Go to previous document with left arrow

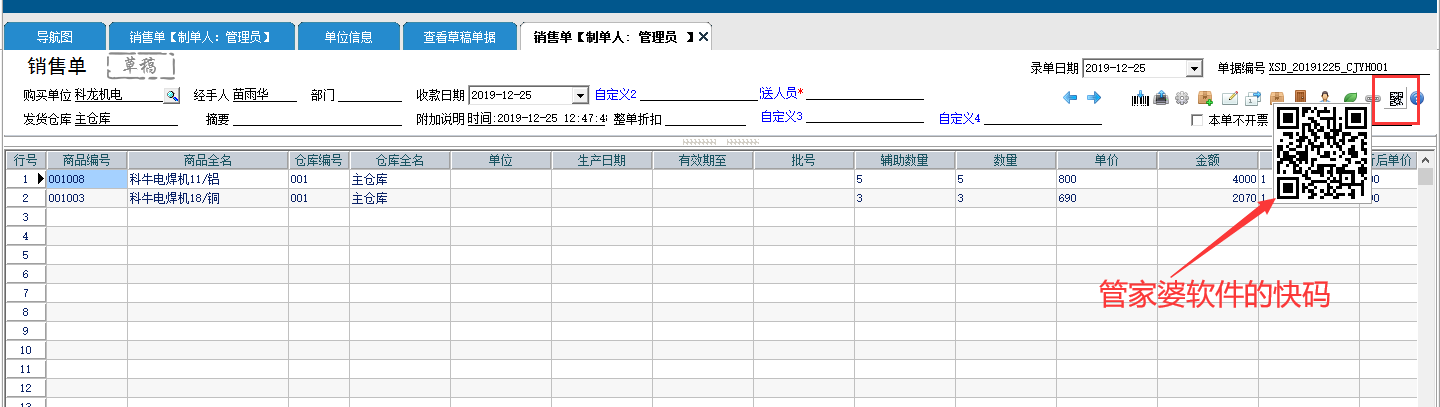click(x=1070, y=98)
